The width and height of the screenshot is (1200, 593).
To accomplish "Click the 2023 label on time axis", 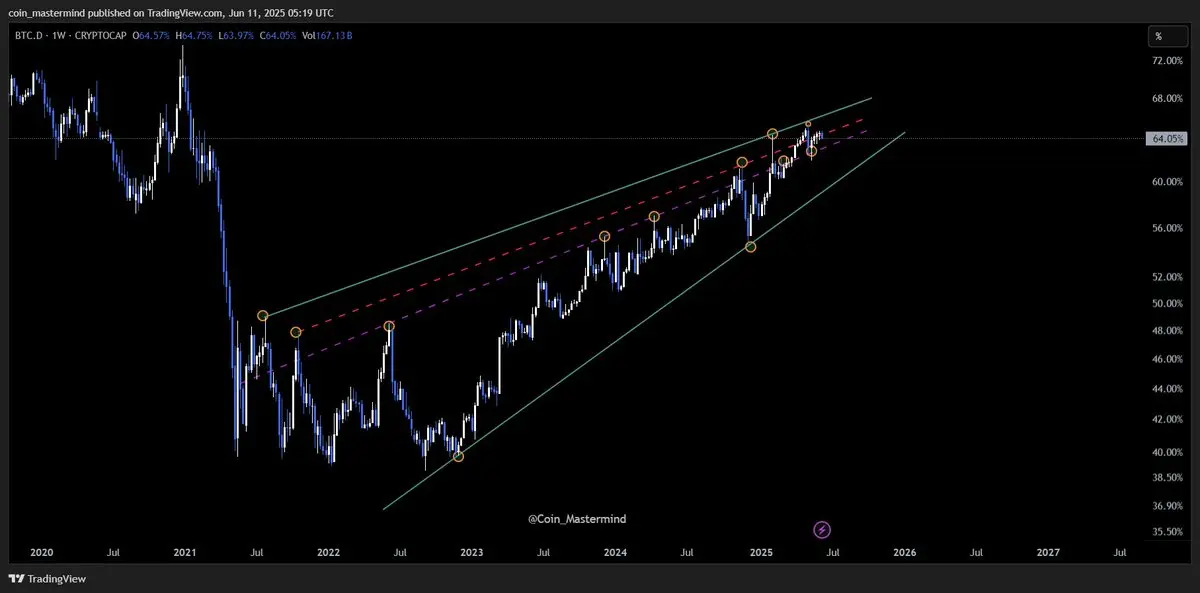I will click(x=472, y=552).
